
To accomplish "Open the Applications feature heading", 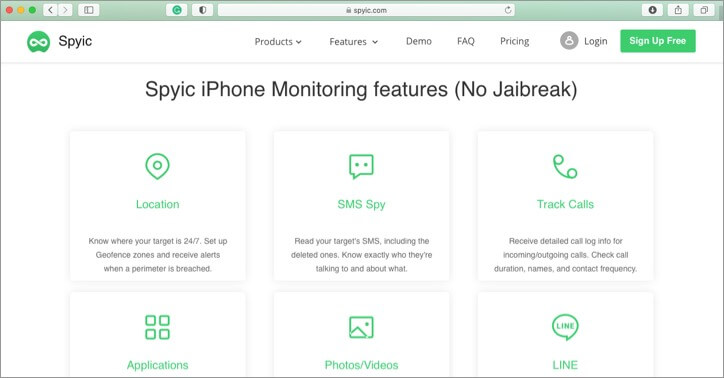I will (157, 365).
